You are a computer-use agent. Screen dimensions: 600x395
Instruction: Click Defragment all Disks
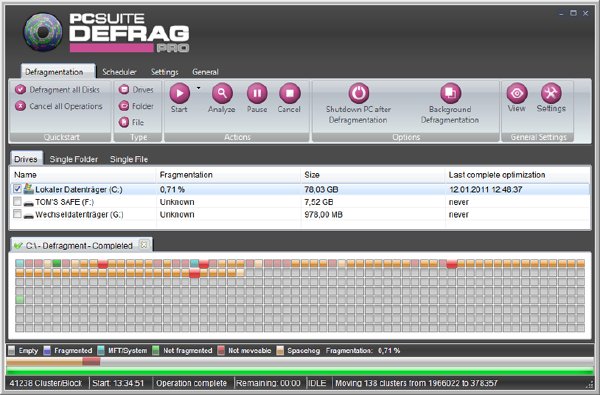click(x=57, y=90)
